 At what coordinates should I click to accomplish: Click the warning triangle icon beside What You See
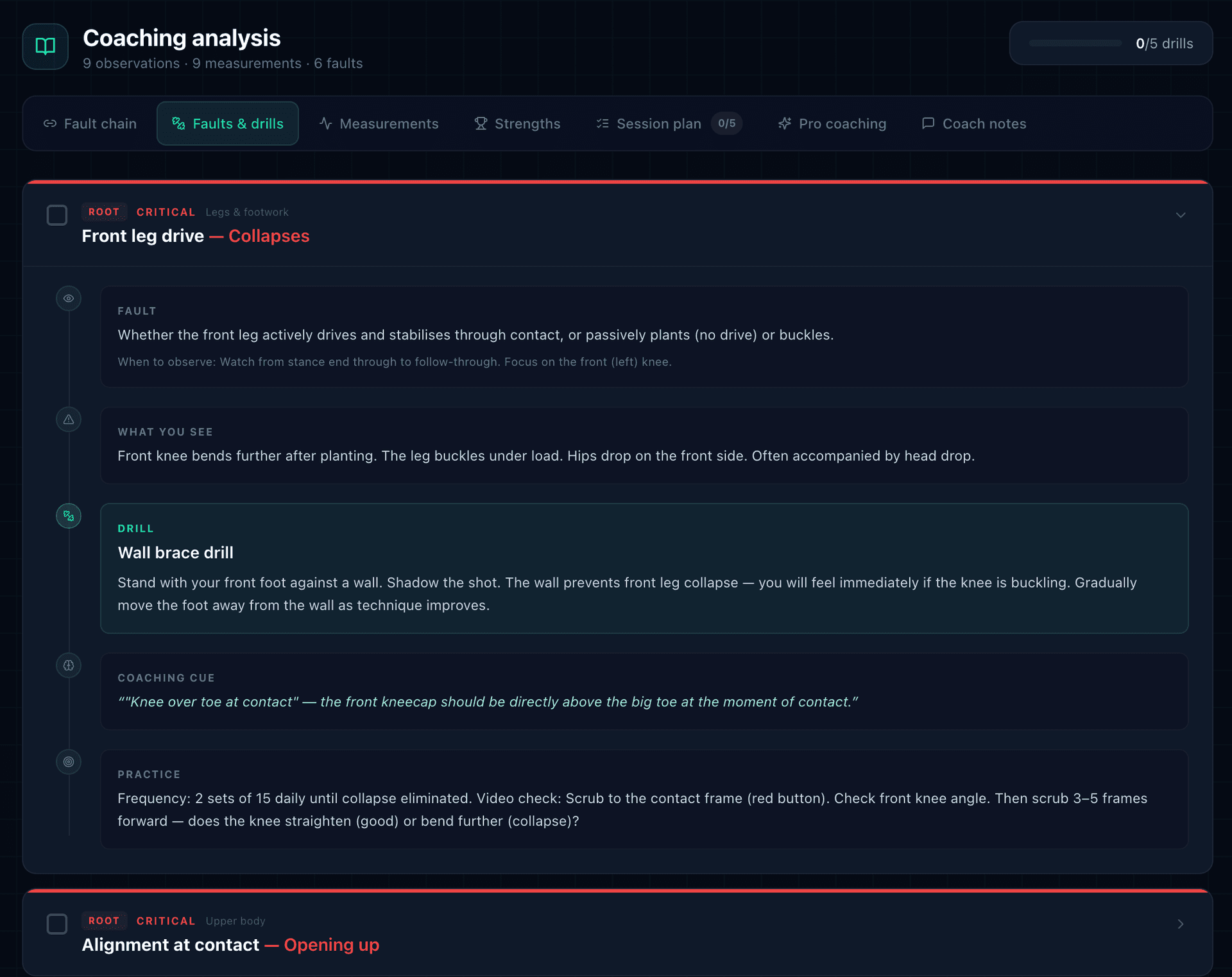pos(69,420)
